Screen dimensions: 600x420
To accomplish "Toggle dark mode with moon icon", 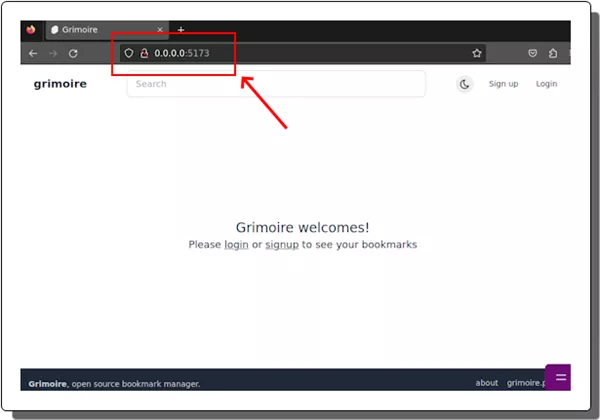I will tap(465, 84).
